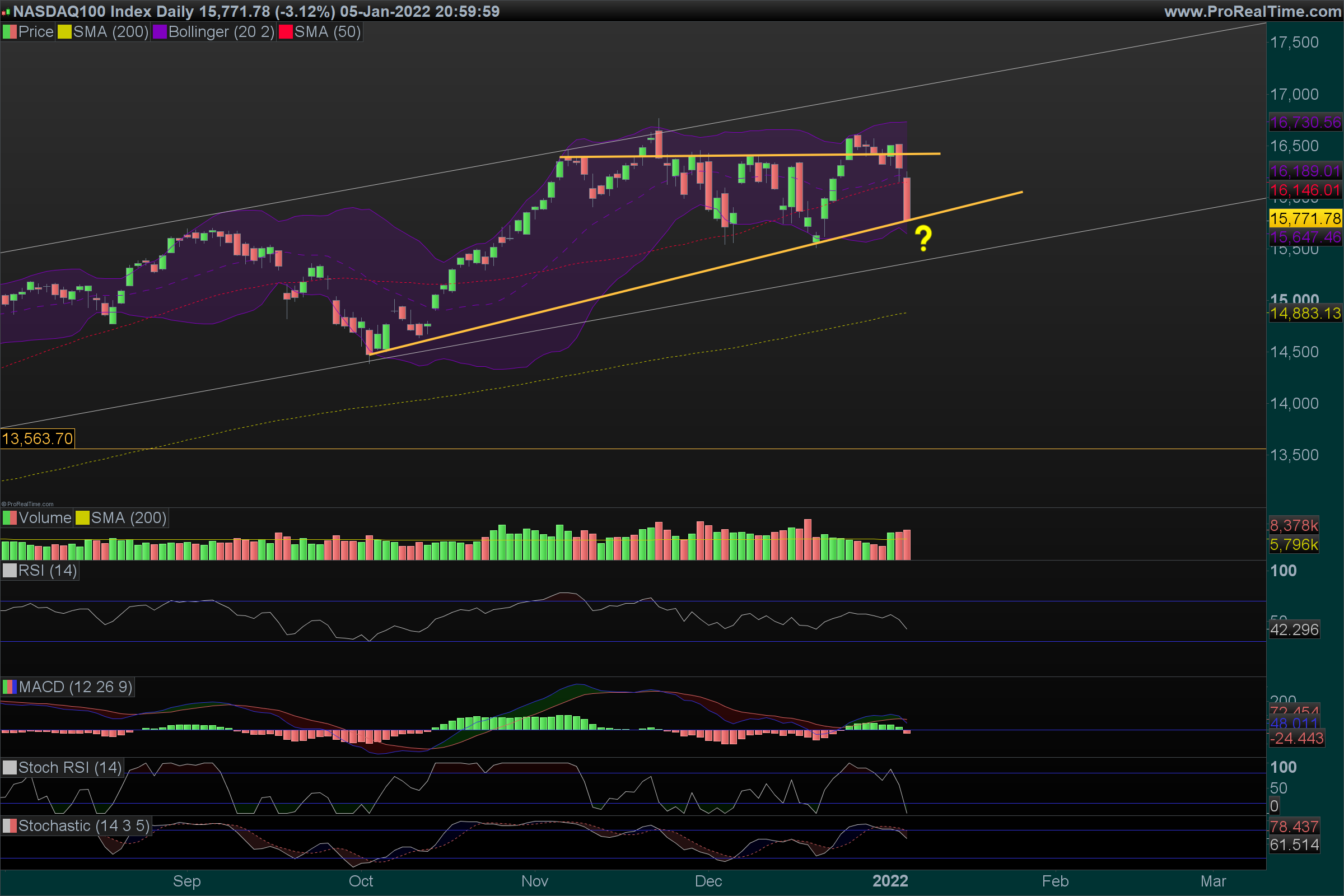
Task: Click the yellow SMA (200) legend swatch
Action: tap(64, 32)
